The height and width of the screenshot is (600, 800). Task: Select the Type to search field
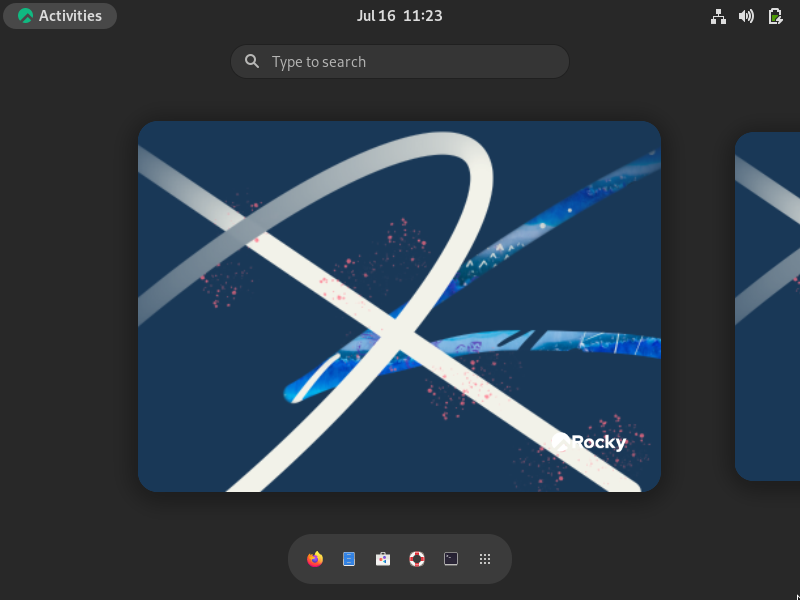(x=400, y=61)
